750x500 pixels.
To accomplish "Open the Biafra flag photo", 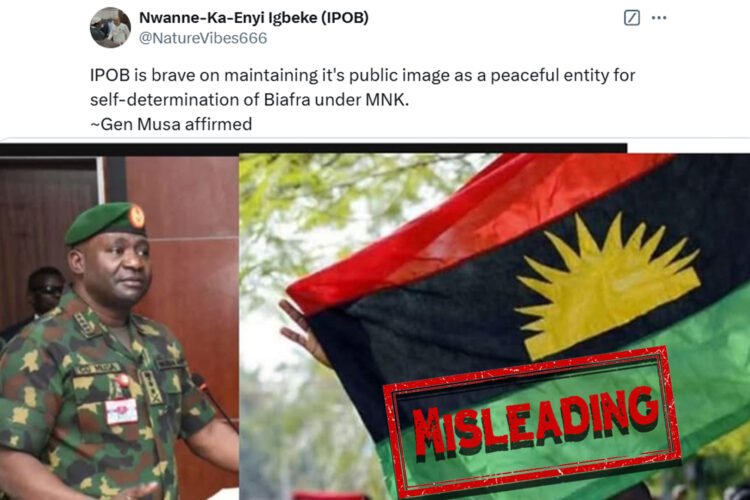I will pyautogui.click(x=495, y=326).
